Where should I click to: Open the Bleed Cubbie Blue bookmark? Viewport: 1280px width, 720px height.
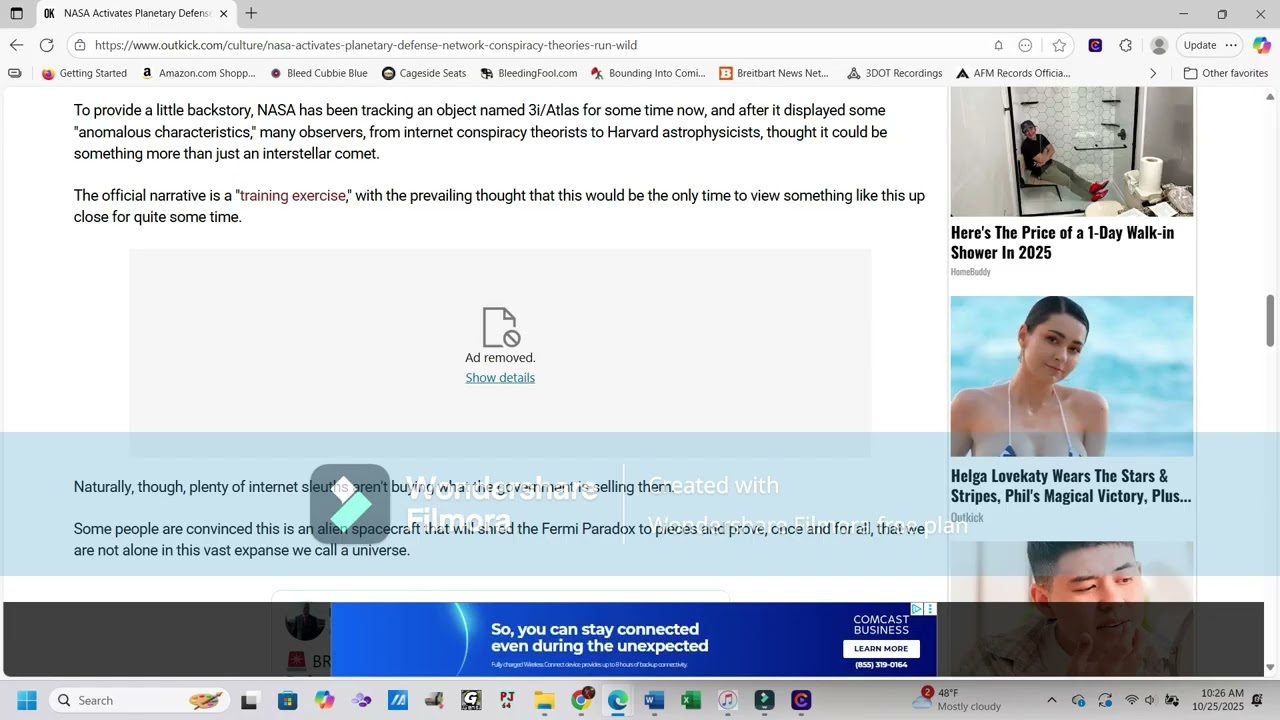(x=318, y=73)
